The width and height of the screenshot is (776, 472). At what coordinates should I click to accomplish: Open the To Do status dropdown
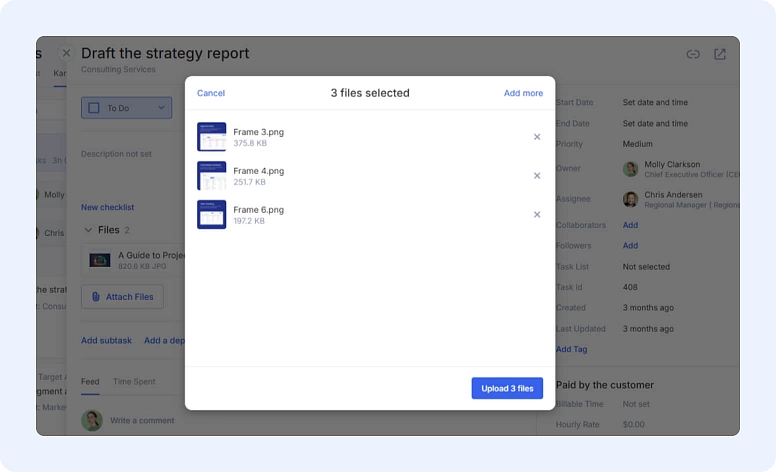(x=161, y=108)
